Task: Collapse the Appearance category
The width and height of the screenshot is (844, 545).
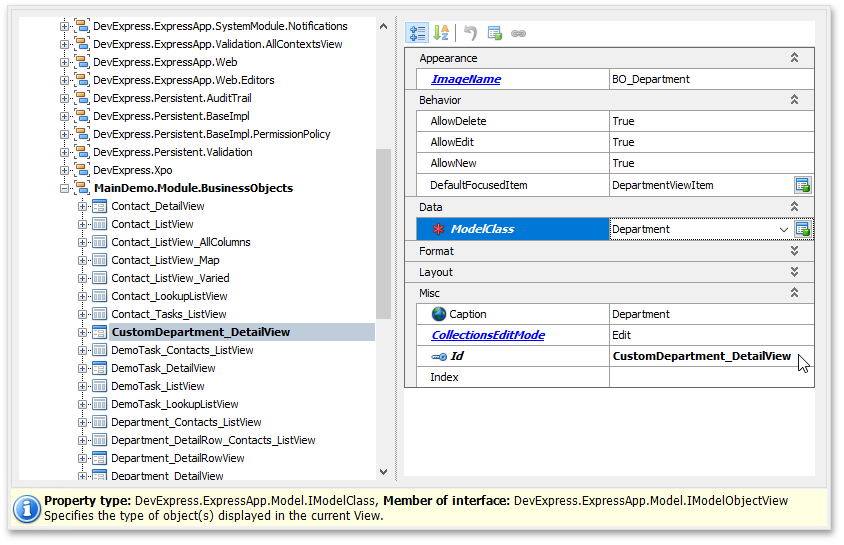Action: click(794, 59)
